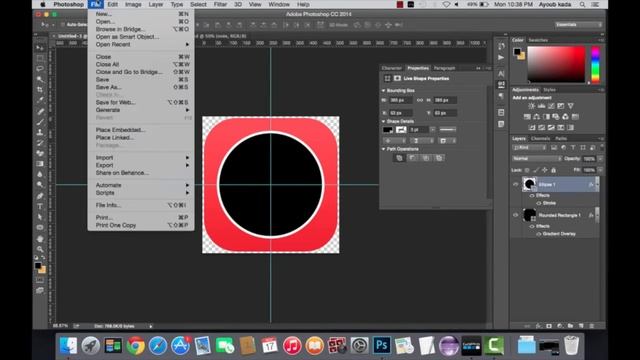Click the hue spectrum slider in Color panel
Screen dimensions: 640x360
click(x=596, y=64)
